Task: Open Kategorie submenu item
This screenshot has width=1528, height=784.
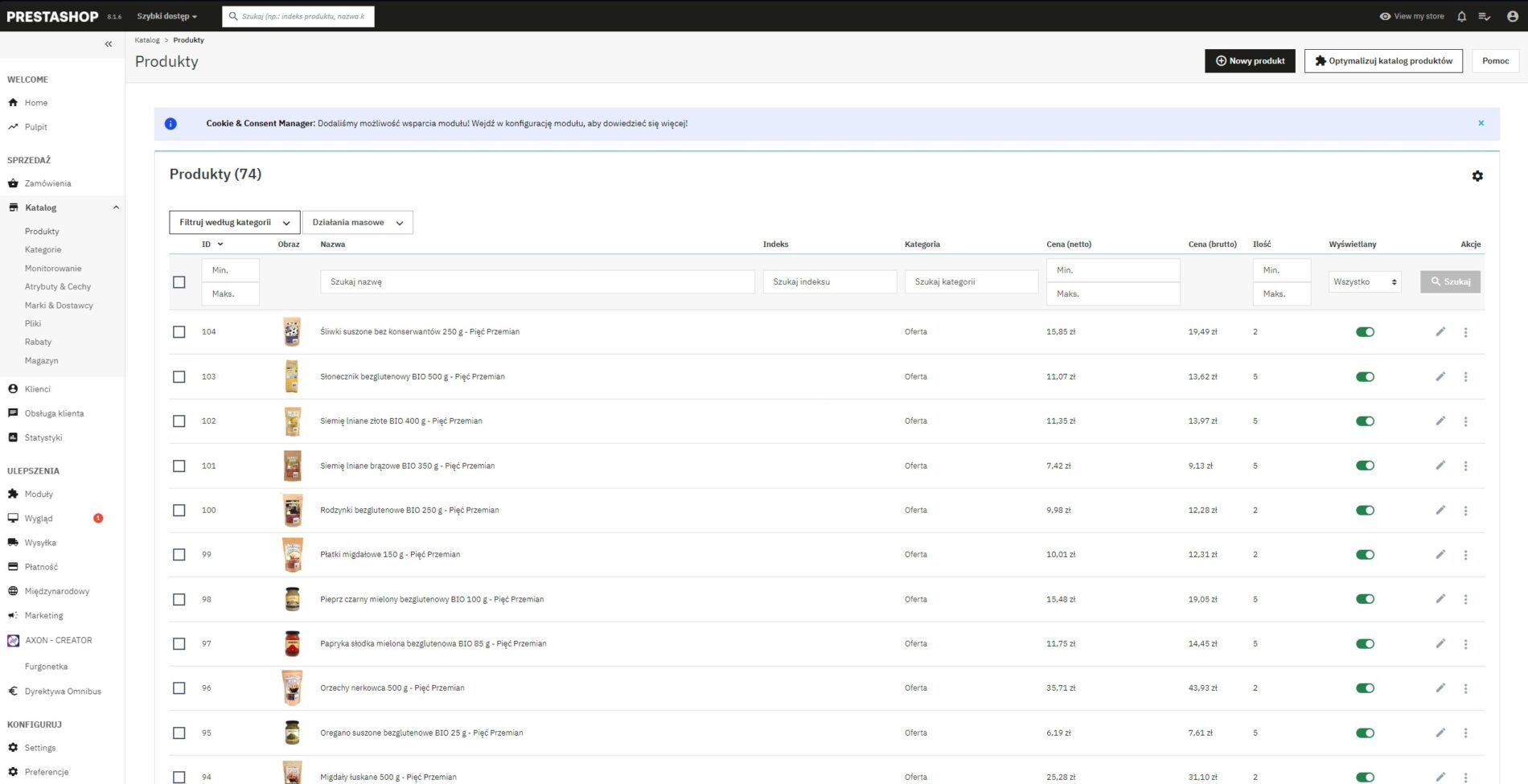Action: [43, 249]
